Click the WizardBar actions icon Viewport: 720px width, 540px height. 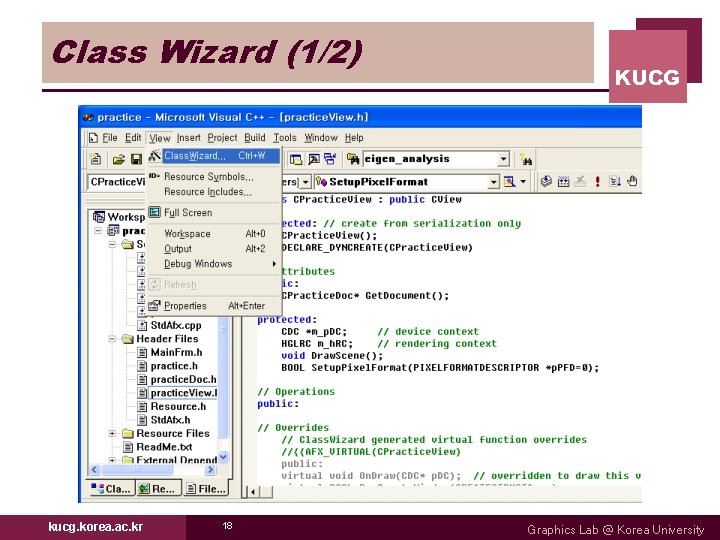point(509,182)
